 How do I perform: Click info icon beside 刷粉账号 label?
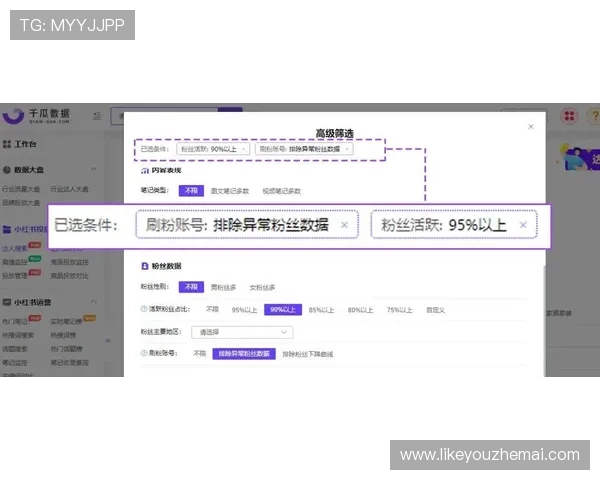[x=144, y=353]
